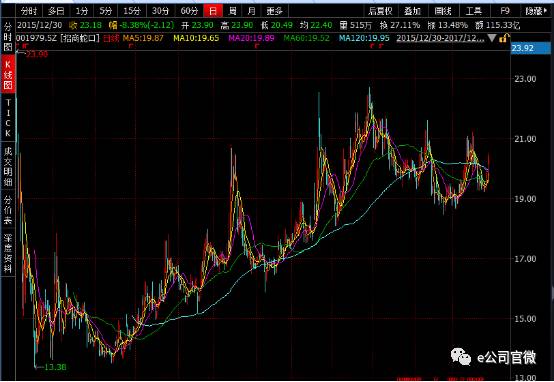
Task: Click the MA60:19.52 indicator label
Action: 306,38
